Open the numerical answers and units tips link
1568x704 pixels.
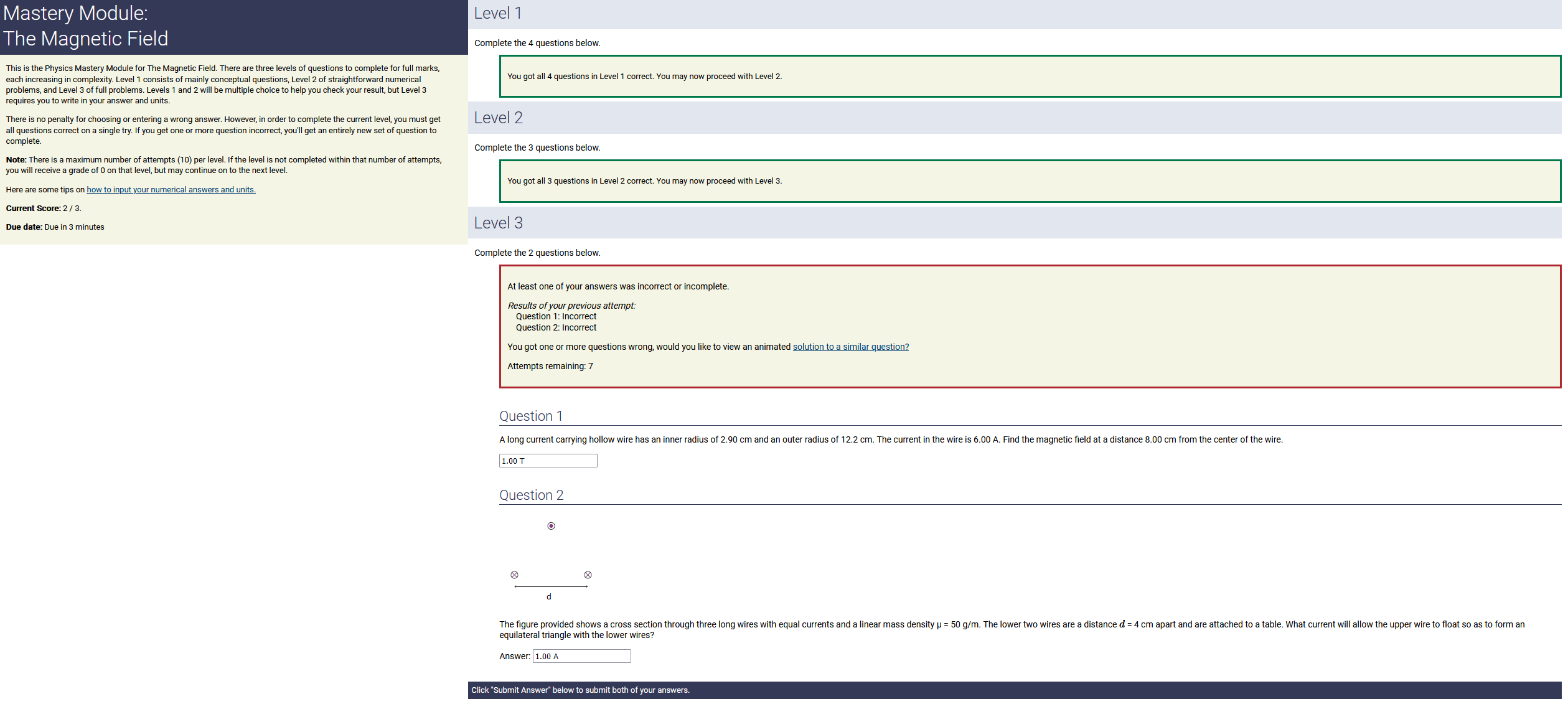coord(171,190)
